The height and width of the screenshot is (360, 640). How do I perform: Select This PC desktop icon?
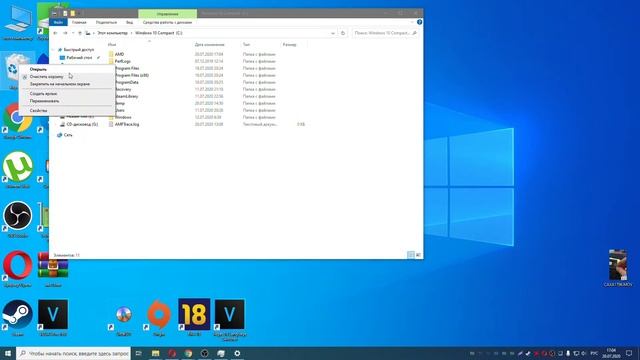coord(17,23)
